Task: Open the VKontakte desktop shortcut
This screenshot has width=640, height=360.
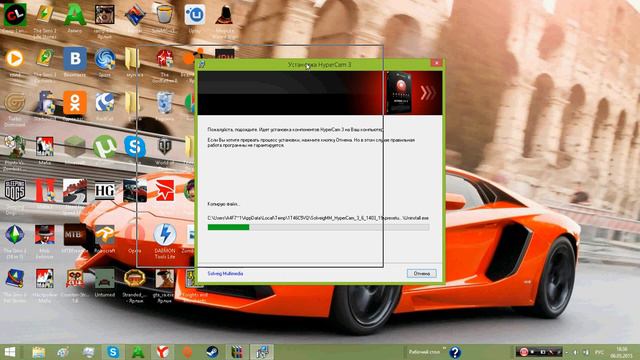Action: coord(75,59)
